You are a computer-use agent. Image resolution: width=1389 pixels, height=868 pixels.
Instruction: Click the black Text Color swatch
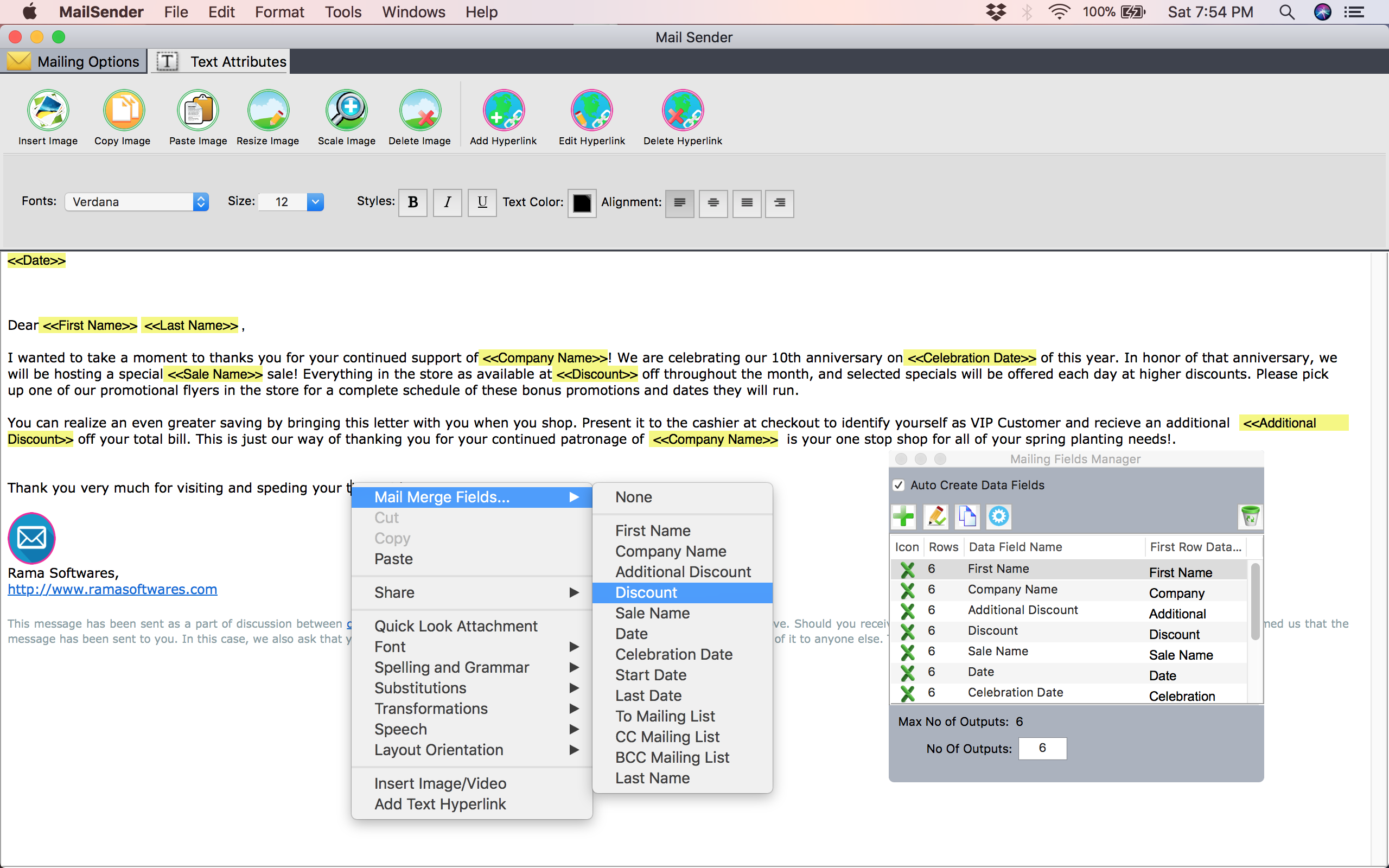(582, 203)
